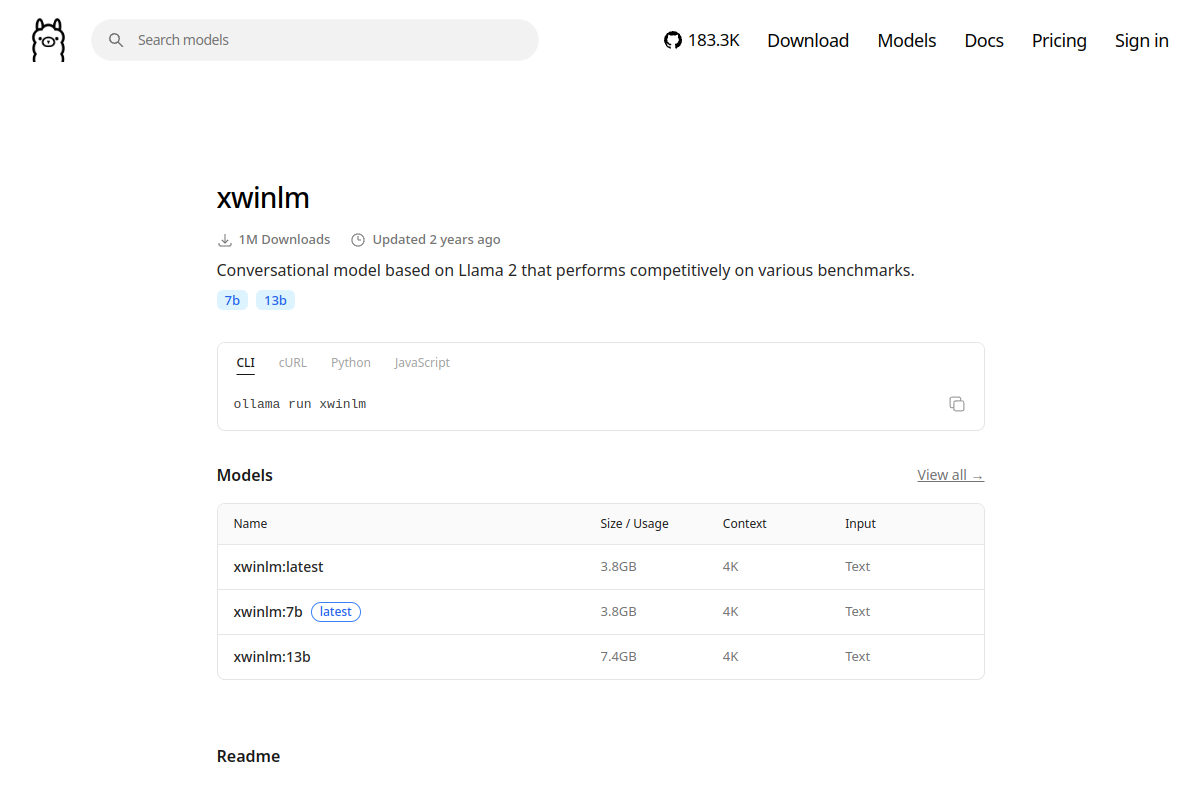Switch to the cURL tab
Image resolution: width=1200 pixels, height=800 pixels.
click(x=293, y=363)
